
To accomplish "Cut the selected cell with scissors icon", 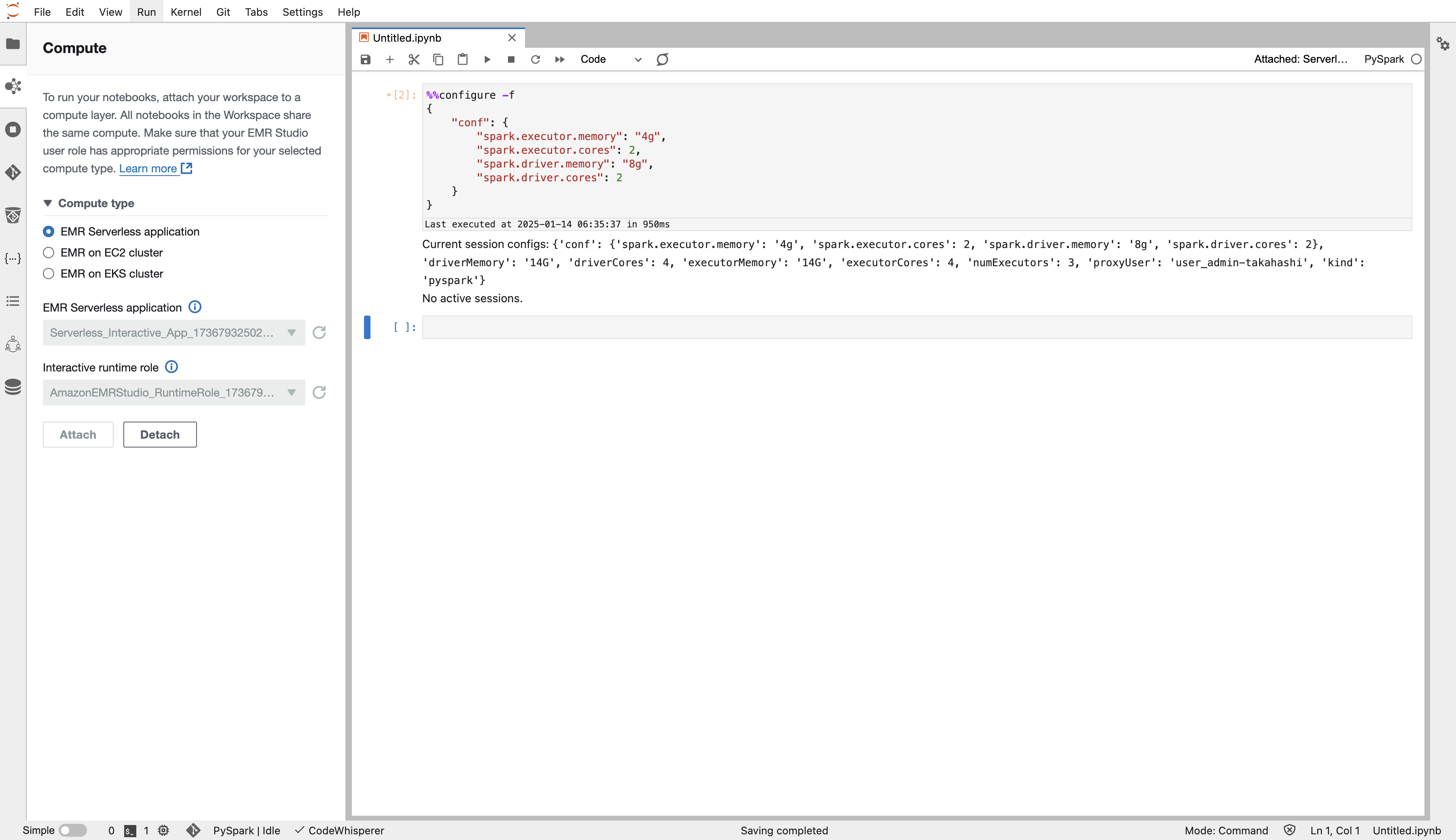I will click(414, 59).
